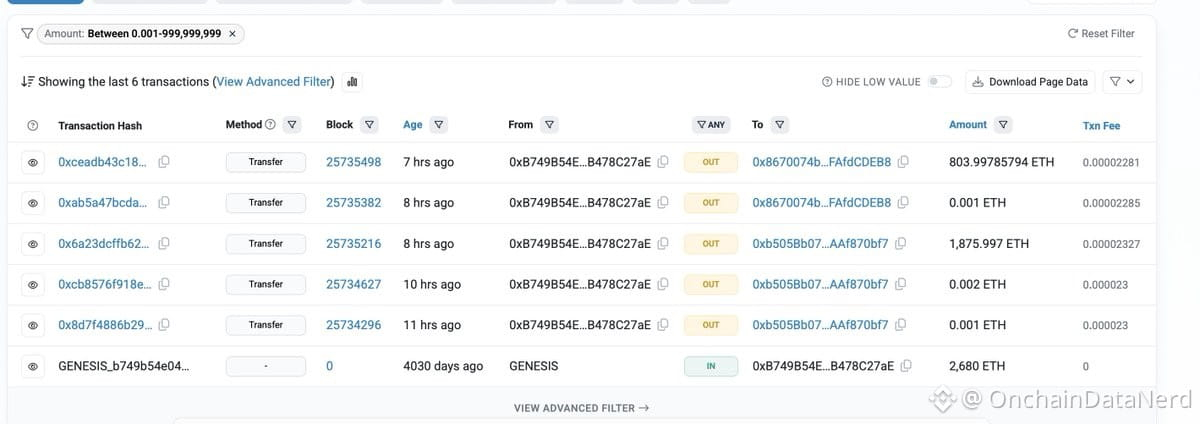Open block 25735382

click(x=353, y=203)
